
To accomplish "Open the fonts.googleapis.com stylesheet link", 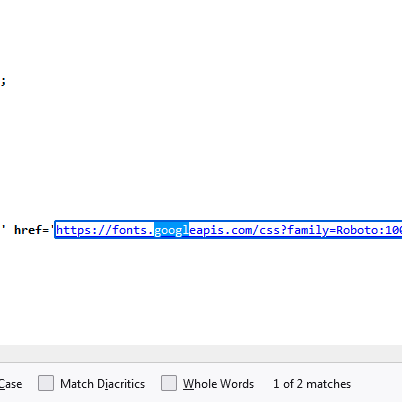I will (x=229, y=230).
